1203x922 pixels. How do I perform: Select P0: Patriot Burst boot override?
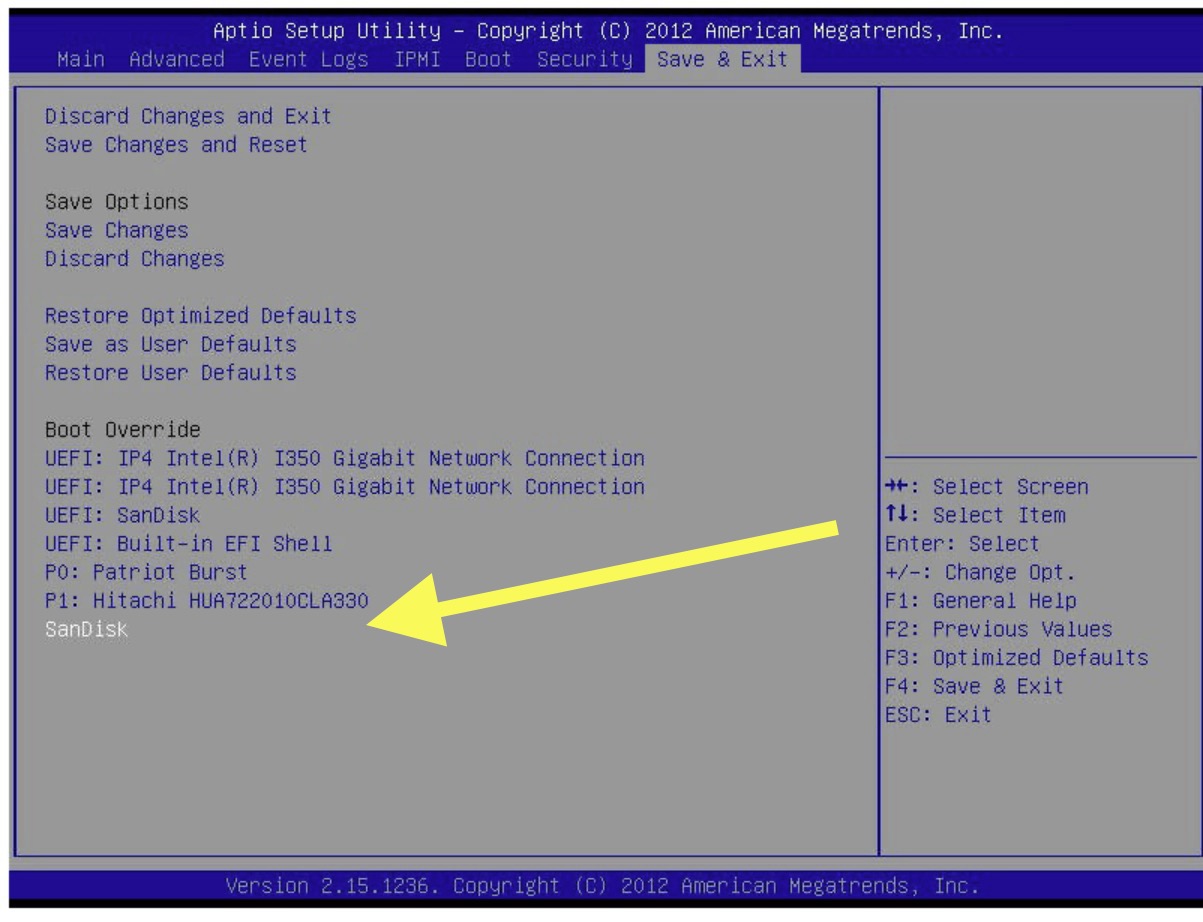146,573
